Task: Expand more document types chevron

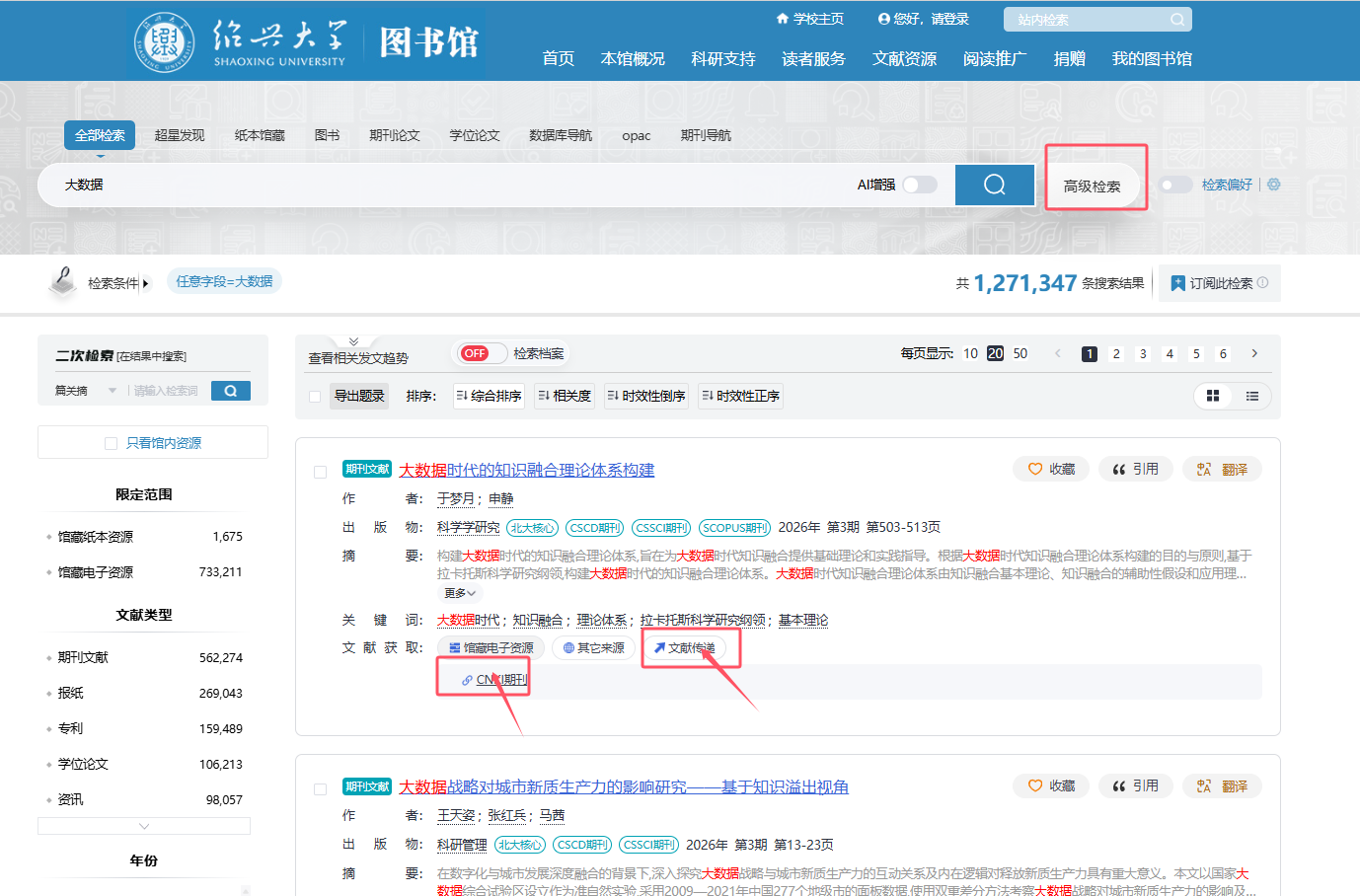Action: 144,826
